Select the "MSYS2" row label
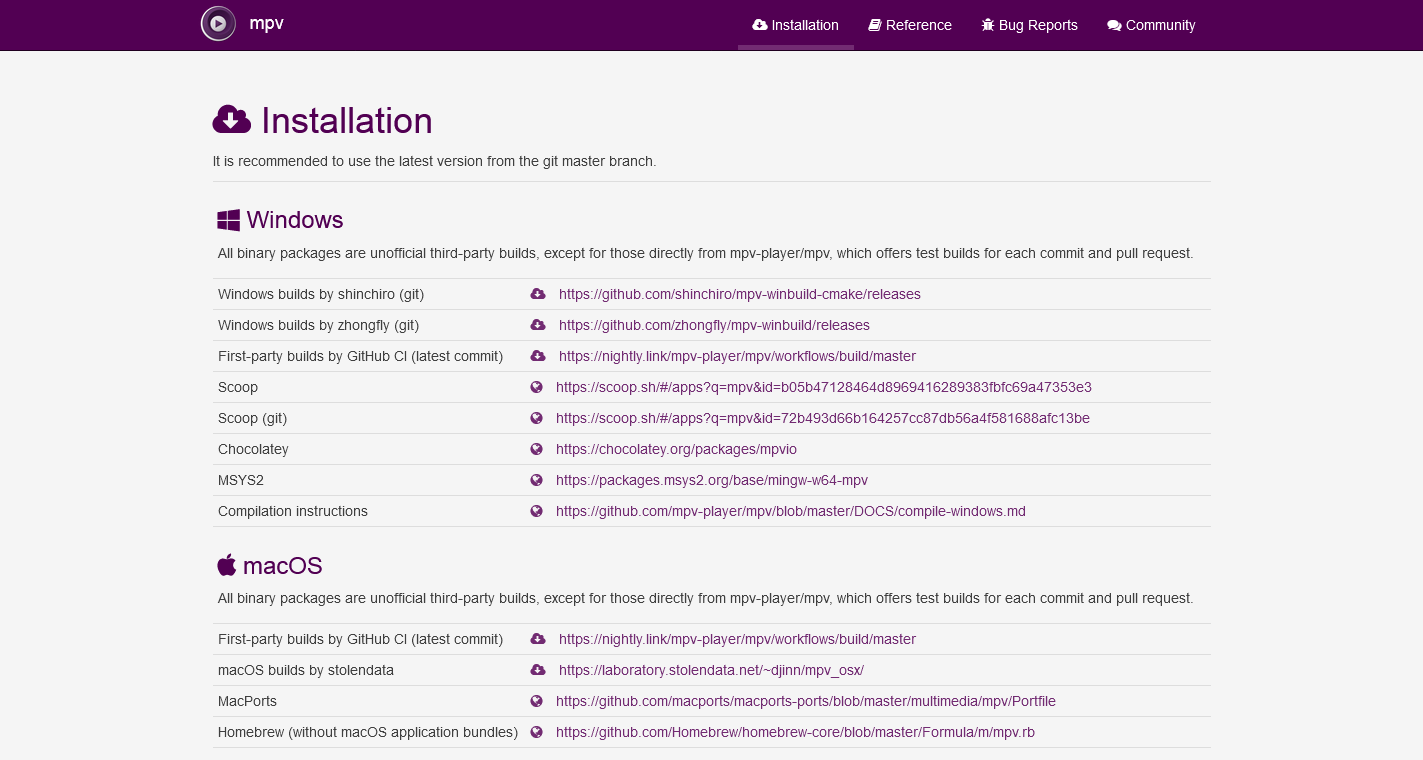 click(x=241, y=480)
